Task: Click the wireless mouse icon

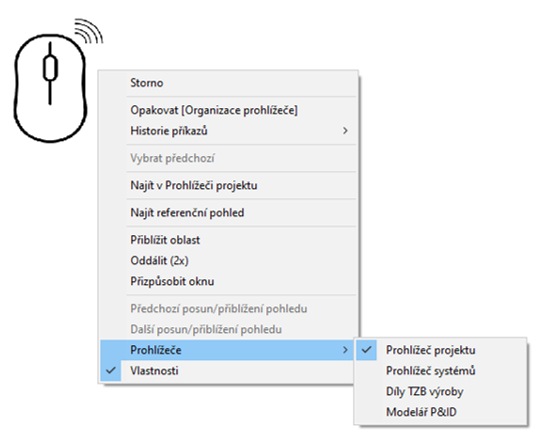Action: click(57, 80)
